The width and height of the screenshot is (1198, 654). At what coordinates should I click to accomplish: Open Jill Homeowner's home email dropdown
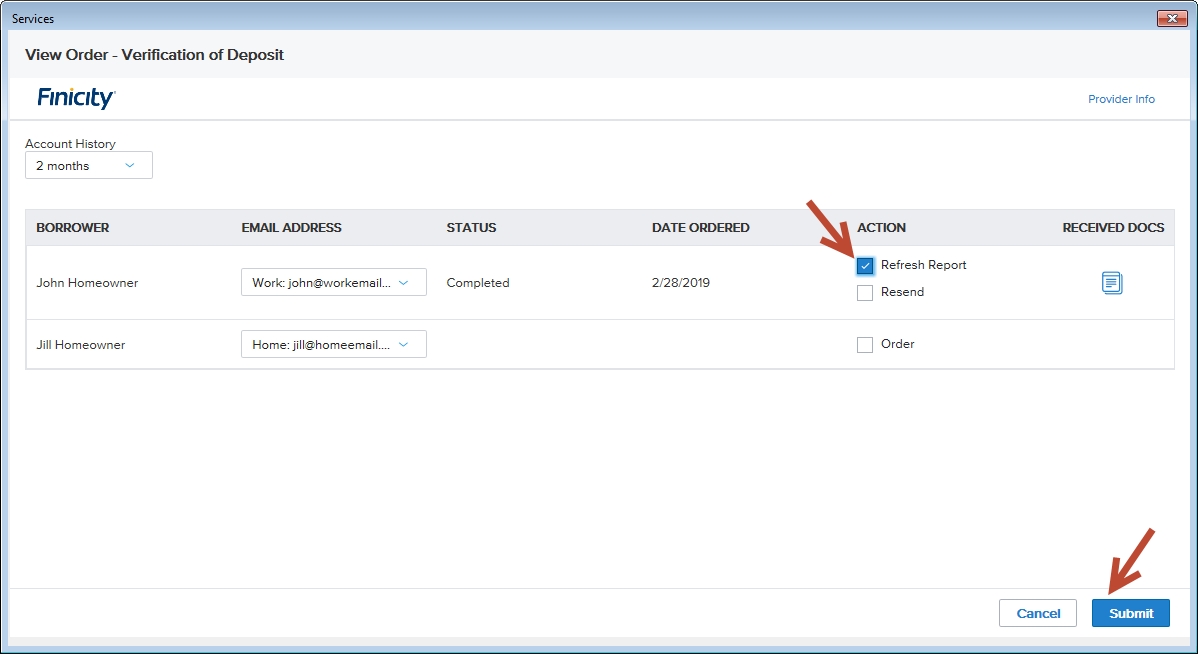click(333, 345)
